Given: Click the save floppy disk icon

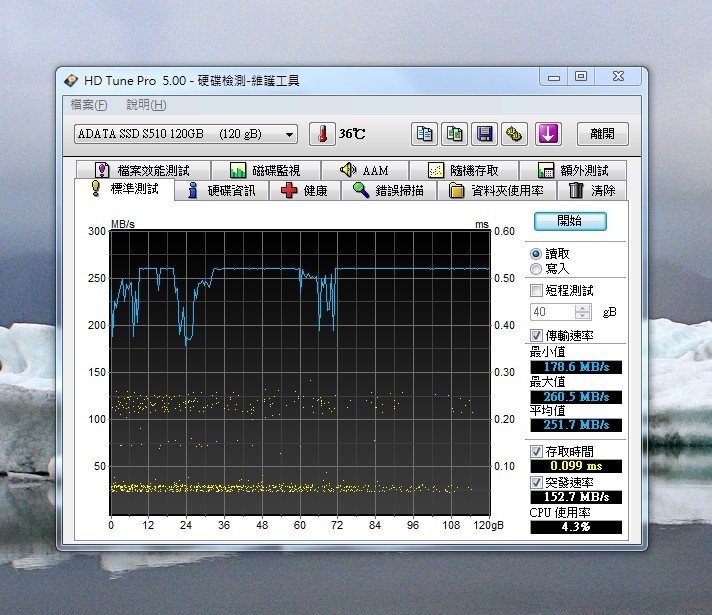Looking at the screenshot, I should coord(485,134).
